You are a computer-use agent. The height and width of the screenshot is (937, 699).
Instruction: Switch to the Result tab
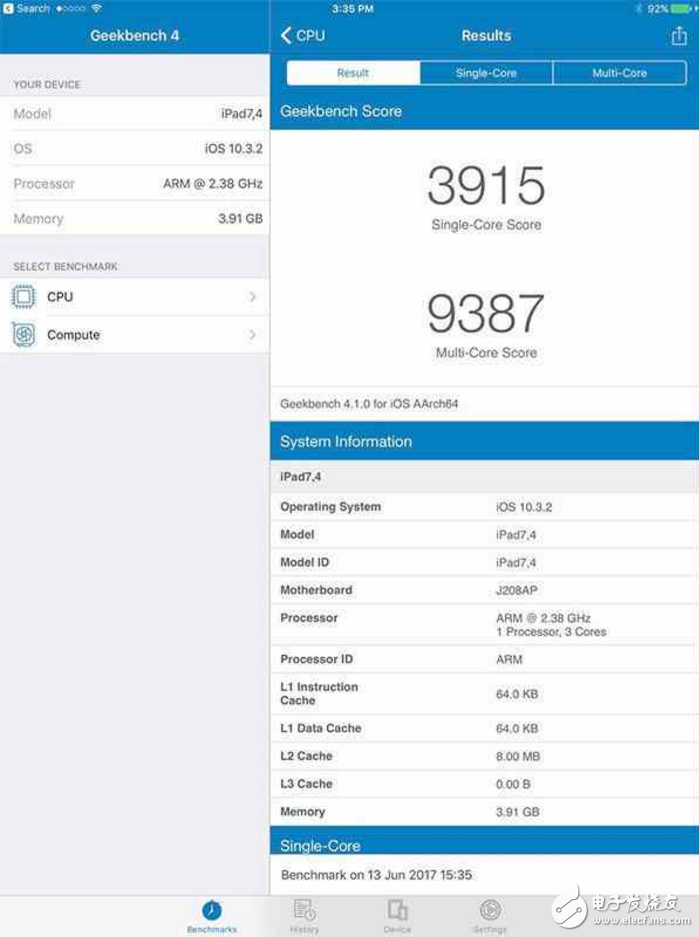click(353, 73)
